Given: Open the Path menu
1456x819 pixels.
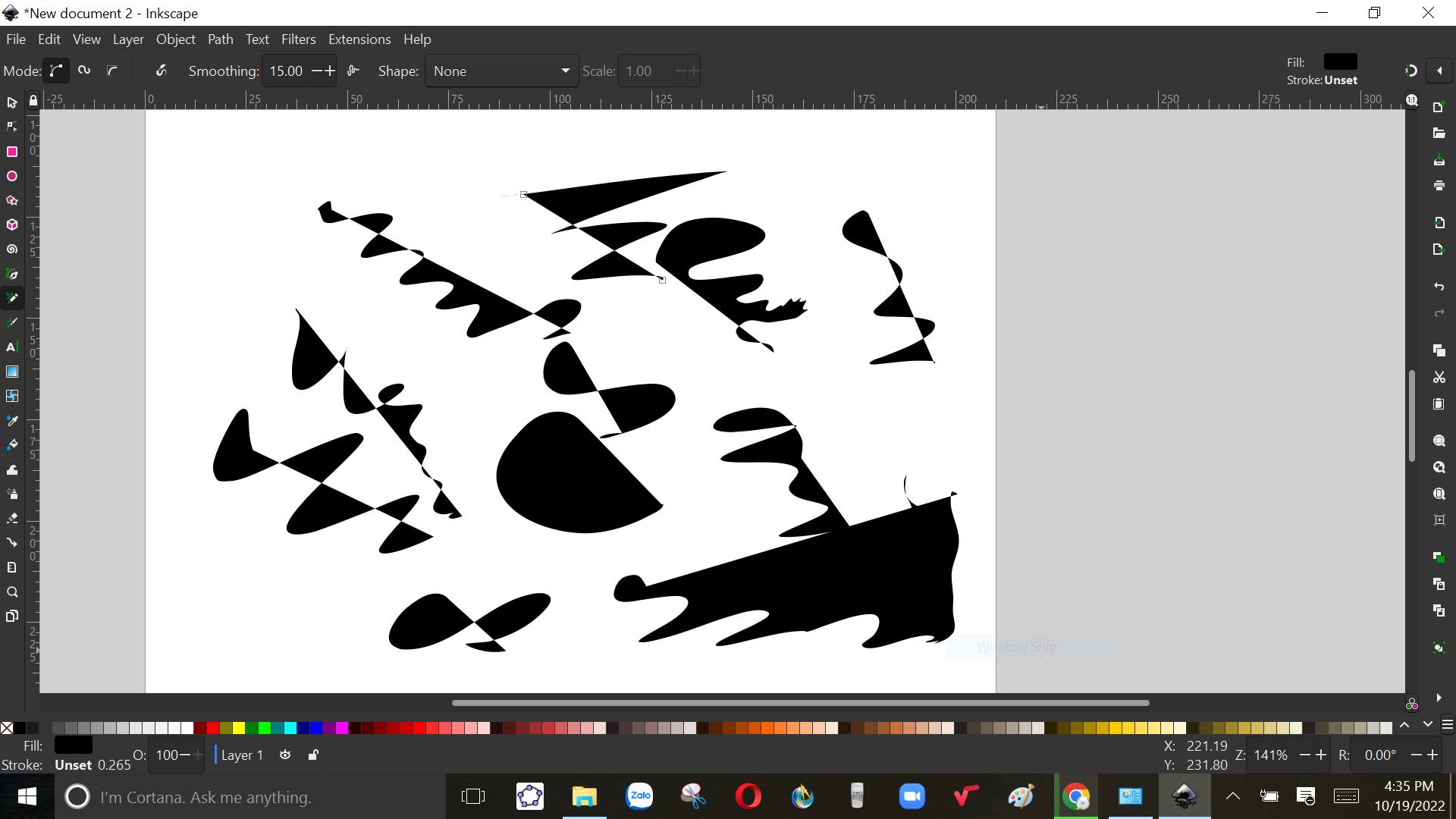Looking at the screenshot, I should click(x=220, y=39).
